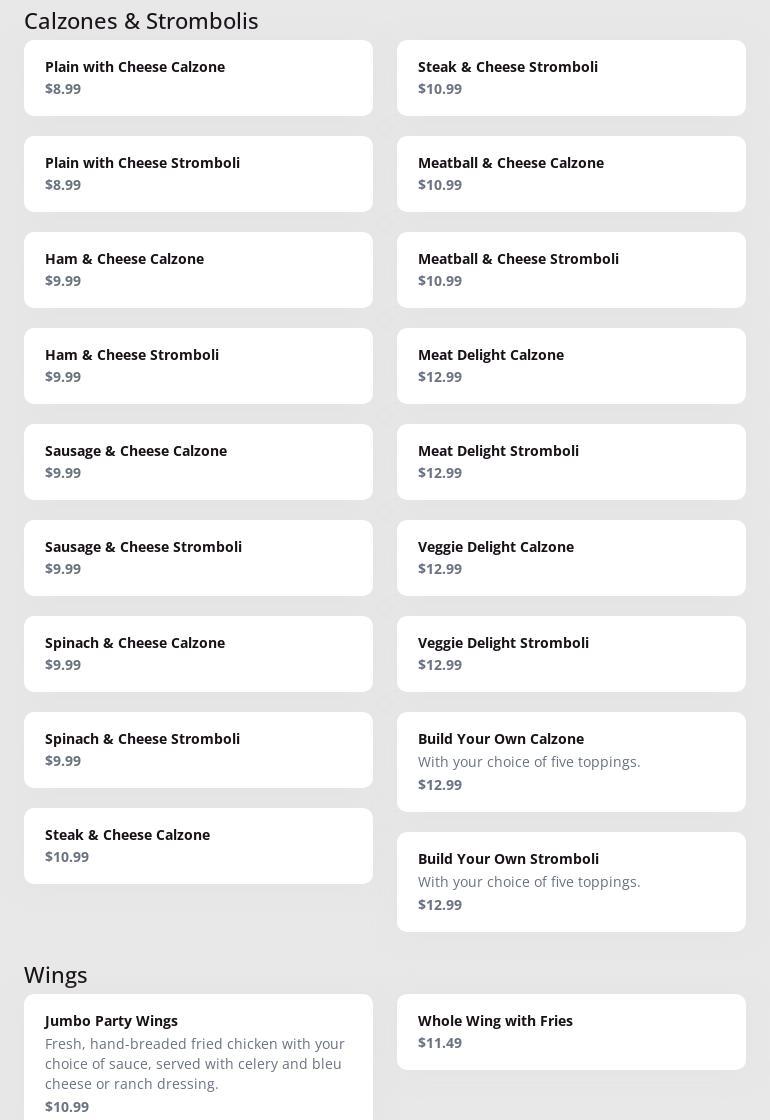The image size is (770, 1120).
Task: Click Meat Delight Stromboli card
Action: point(571,462)
